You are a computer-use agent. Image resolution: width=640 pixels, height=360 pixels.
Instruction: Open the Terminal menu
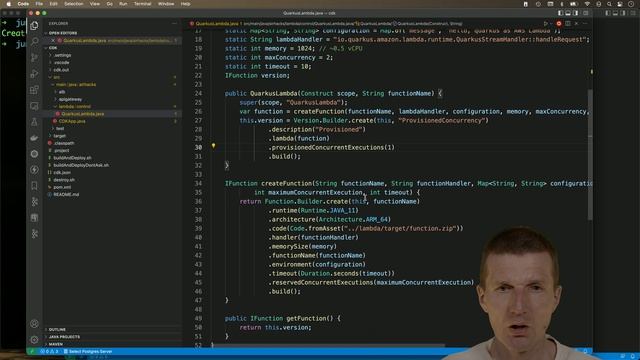pyautogui.click(x=142, y=4)
